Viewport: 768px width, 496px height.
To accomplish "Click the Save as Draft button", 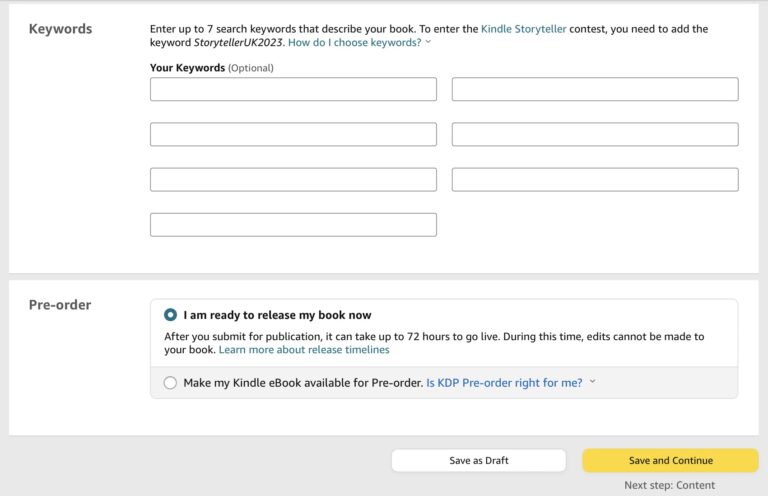I will [x=479, y=460].
